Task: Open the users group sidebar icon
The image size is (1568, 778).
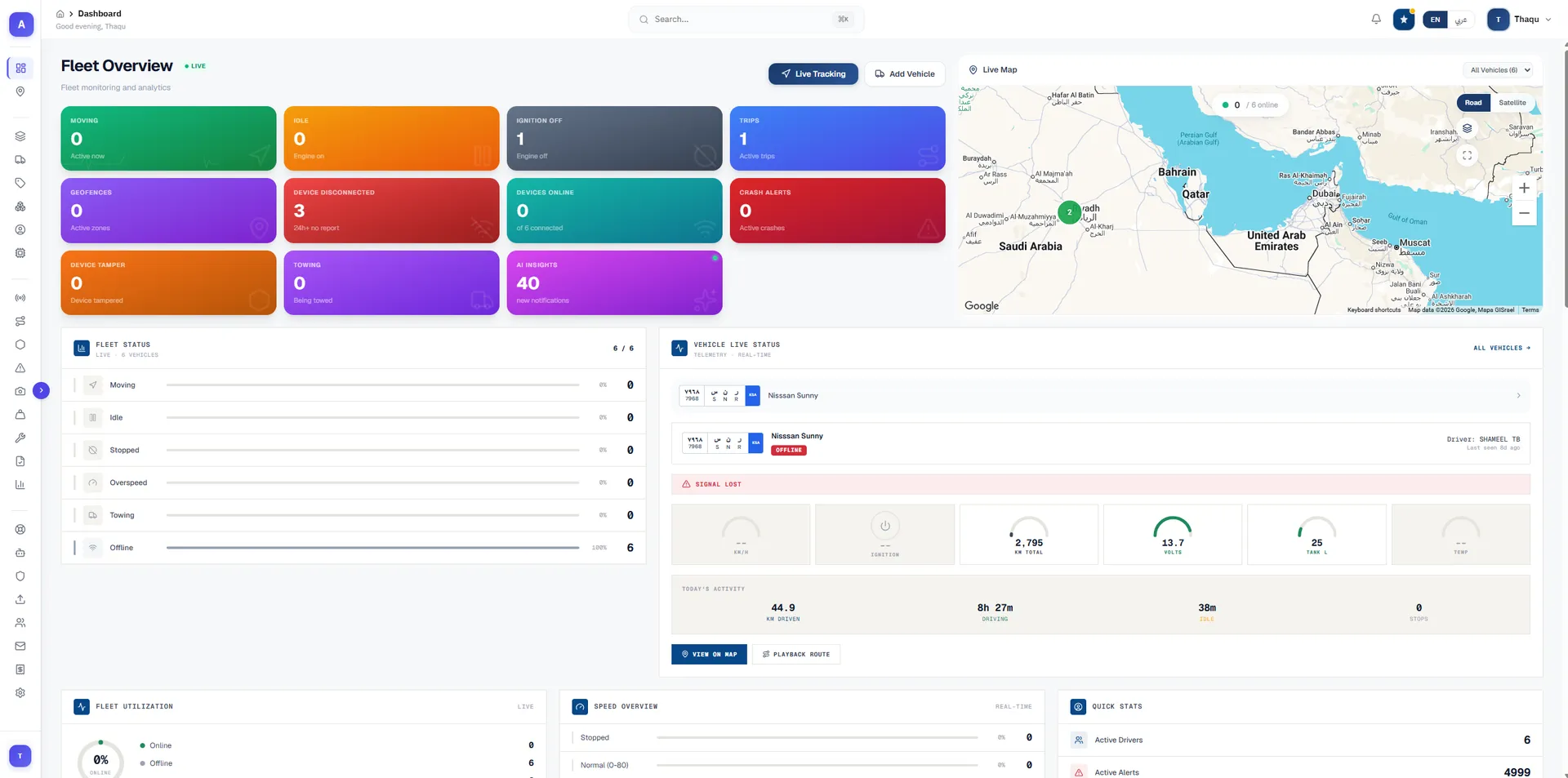Action: tap(20, 623)
